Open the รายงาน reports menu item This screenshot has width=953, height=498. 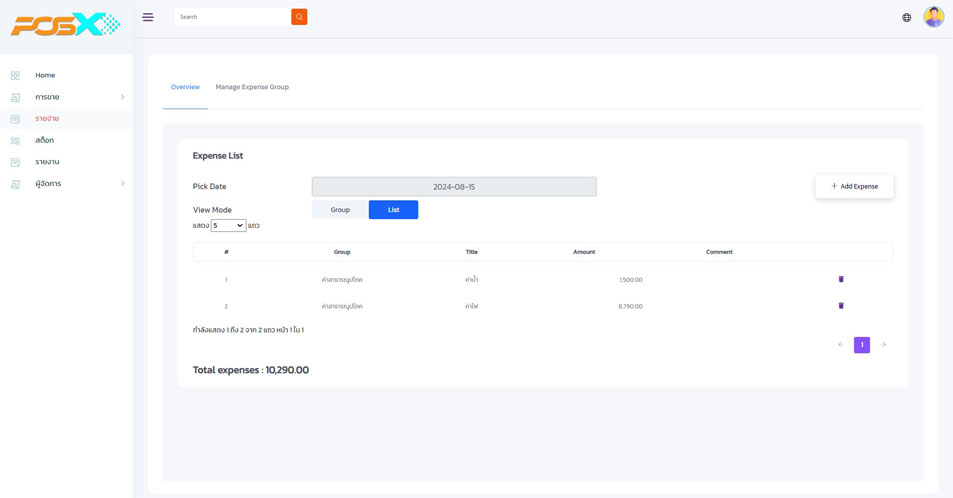click(x=47, y=162)
